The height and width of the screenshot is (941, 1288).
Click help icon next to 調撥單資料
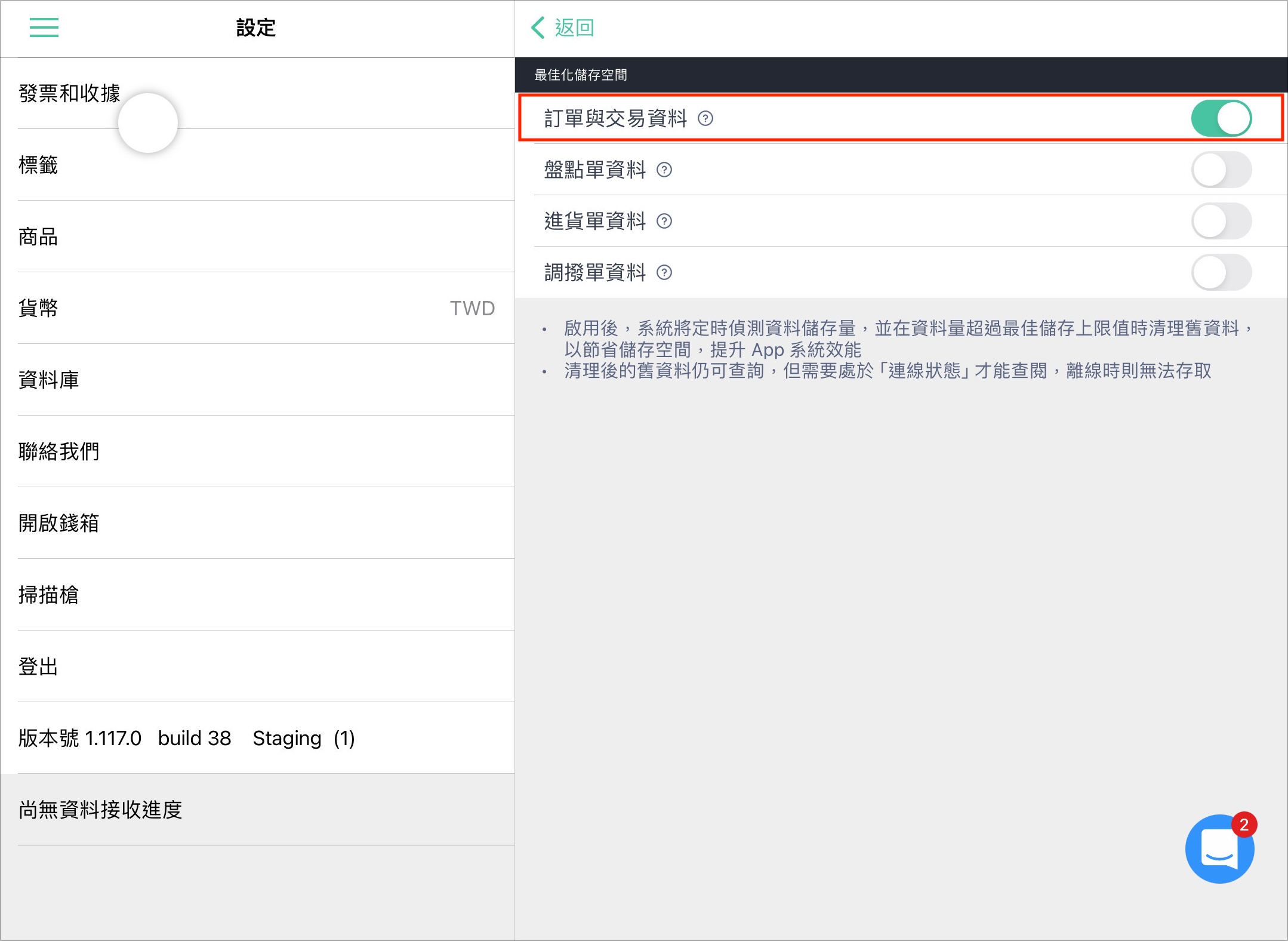[664, 273]
